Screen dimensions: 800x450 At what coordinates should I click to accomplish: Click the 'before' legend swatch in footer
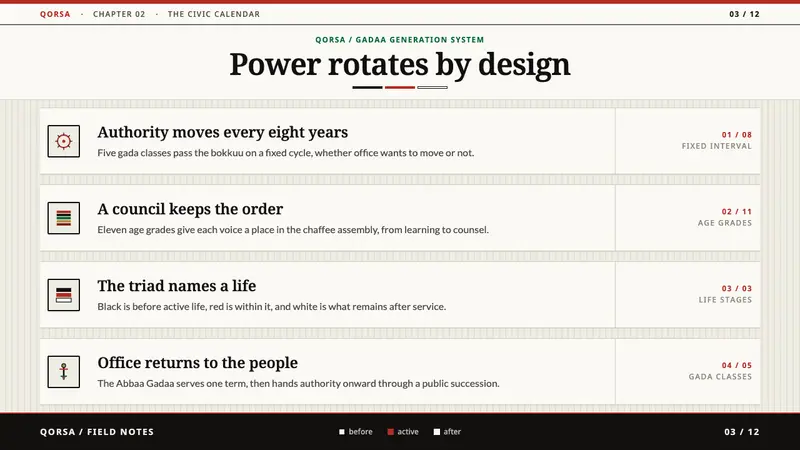click(x=342, y=432)
